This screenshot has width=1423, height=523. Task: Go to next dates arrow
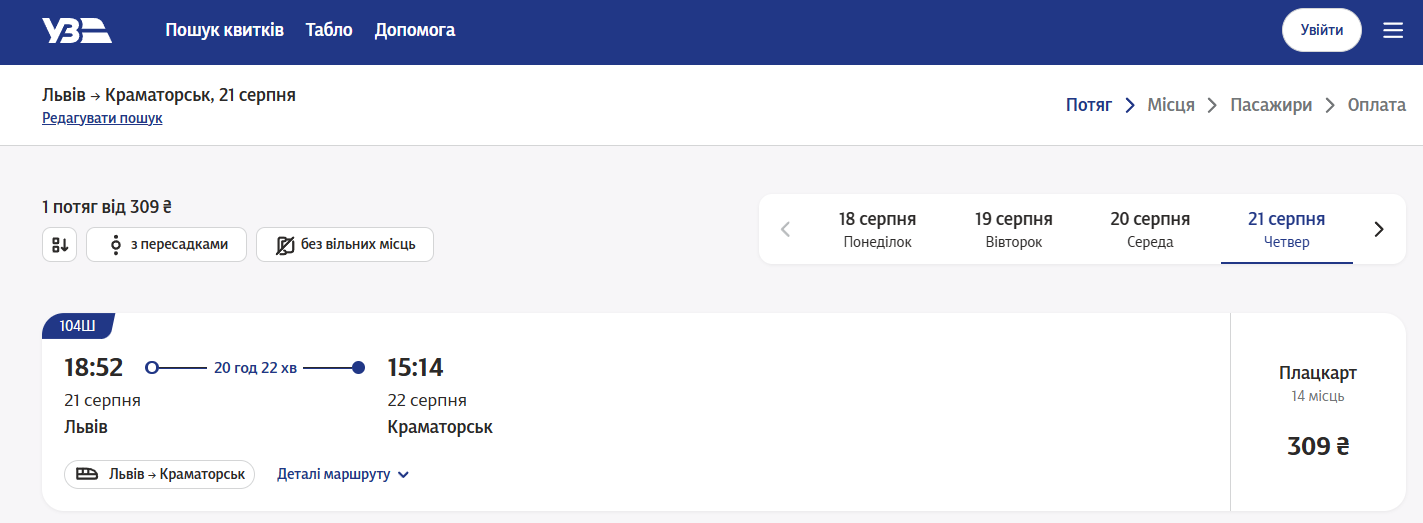pyautogui.click(x=1379, y=229)
